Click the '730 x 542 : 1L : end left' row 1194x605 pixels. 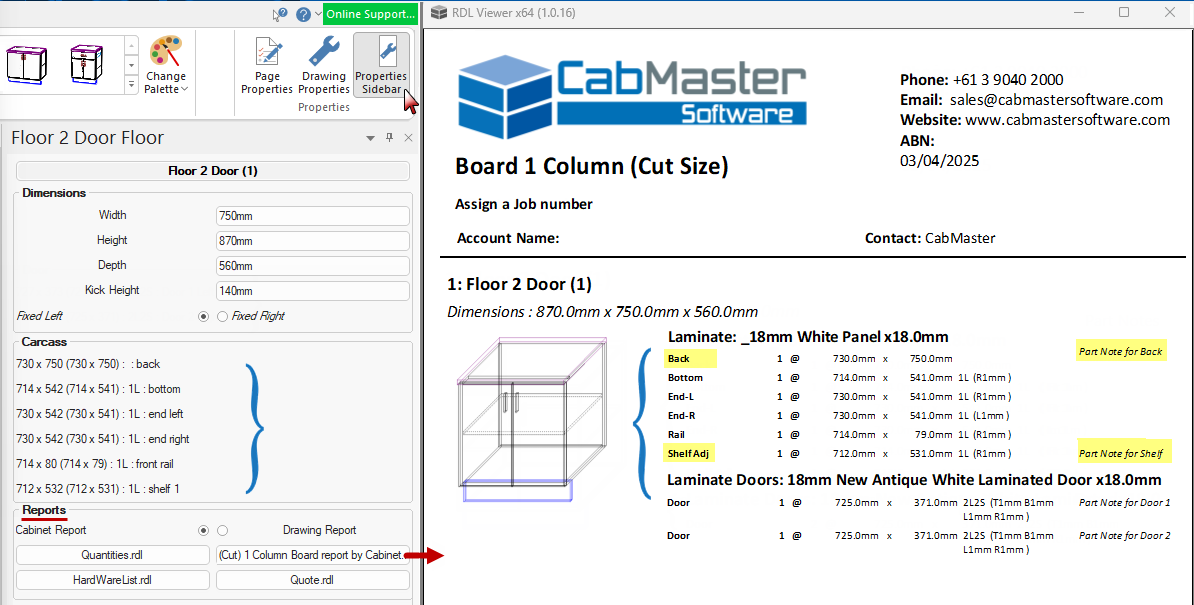100,414
